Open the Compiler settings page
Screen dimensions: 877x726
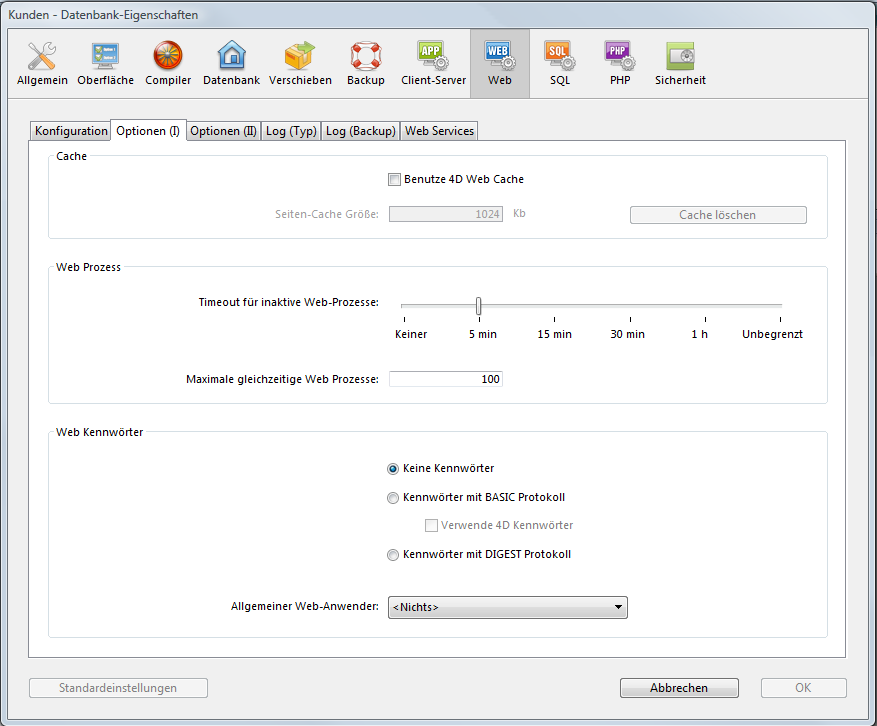[168, 63]
